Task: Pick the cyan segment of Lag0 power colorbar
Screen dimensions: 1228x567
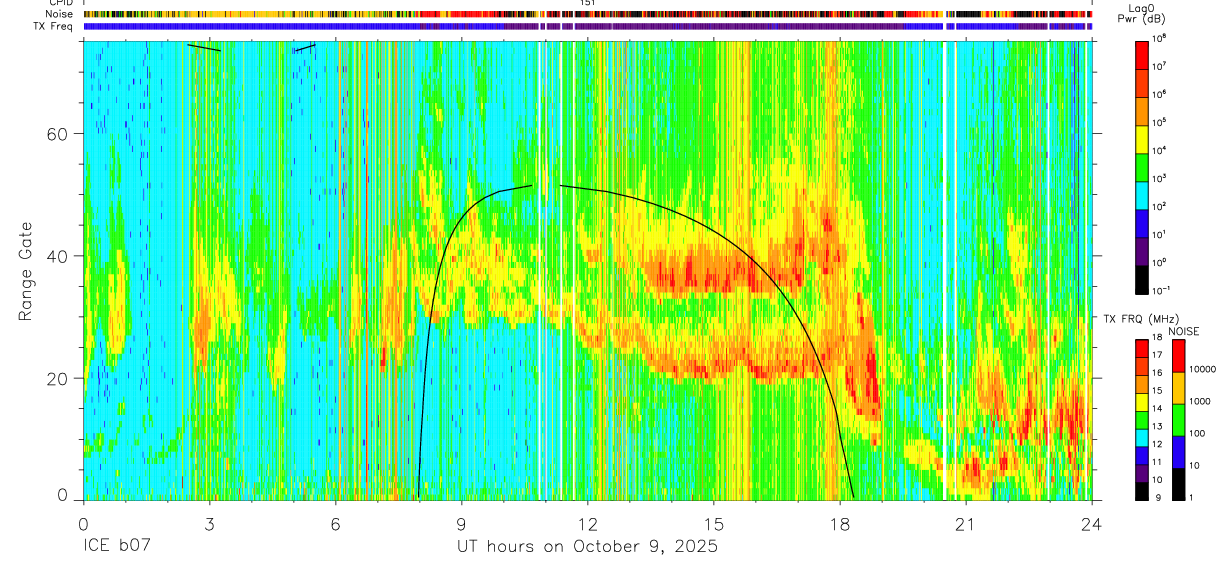Action: click(x=1141, y=195)
